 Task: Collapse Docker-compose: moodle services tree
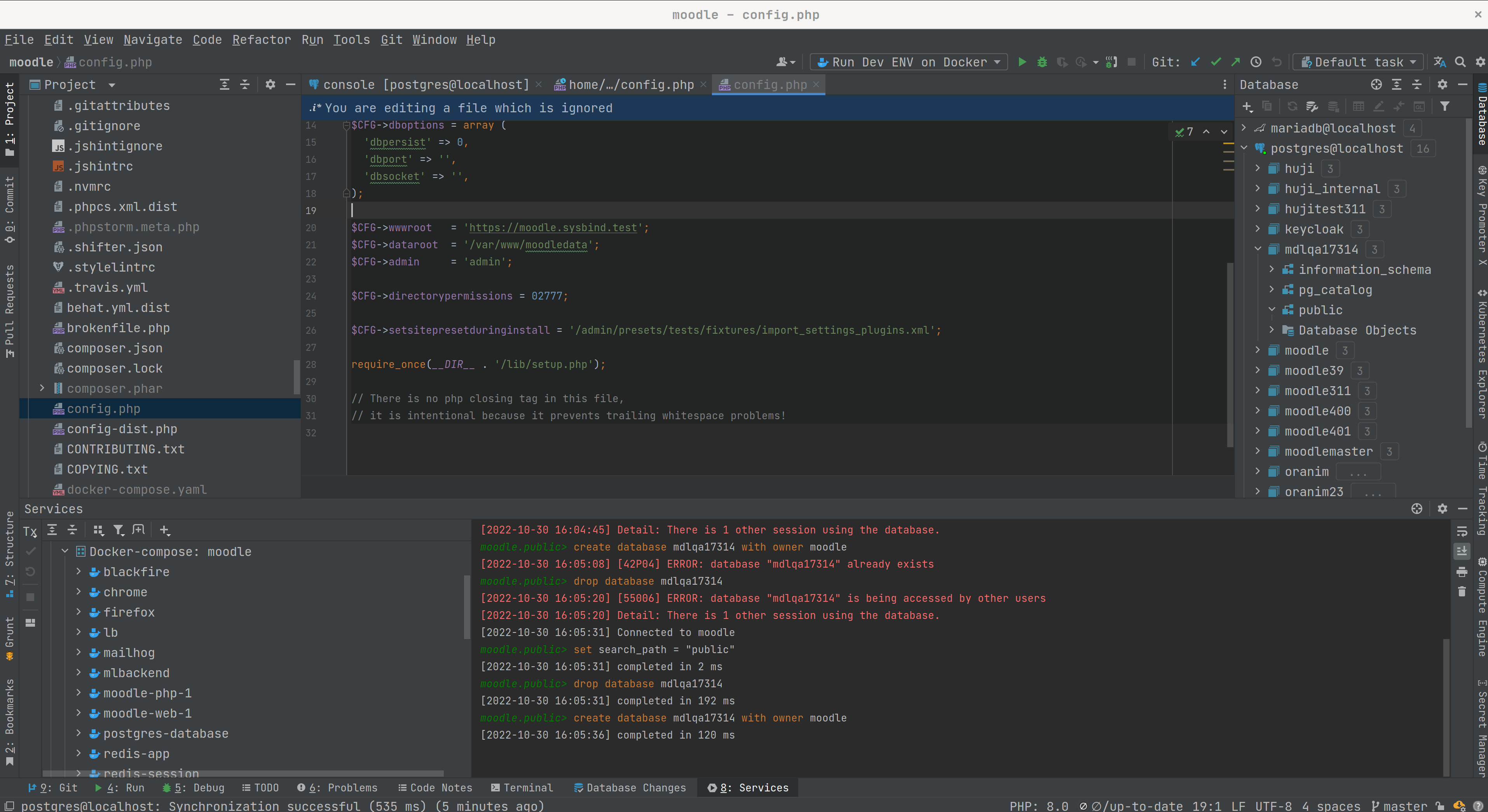click(x=65, y=551)
